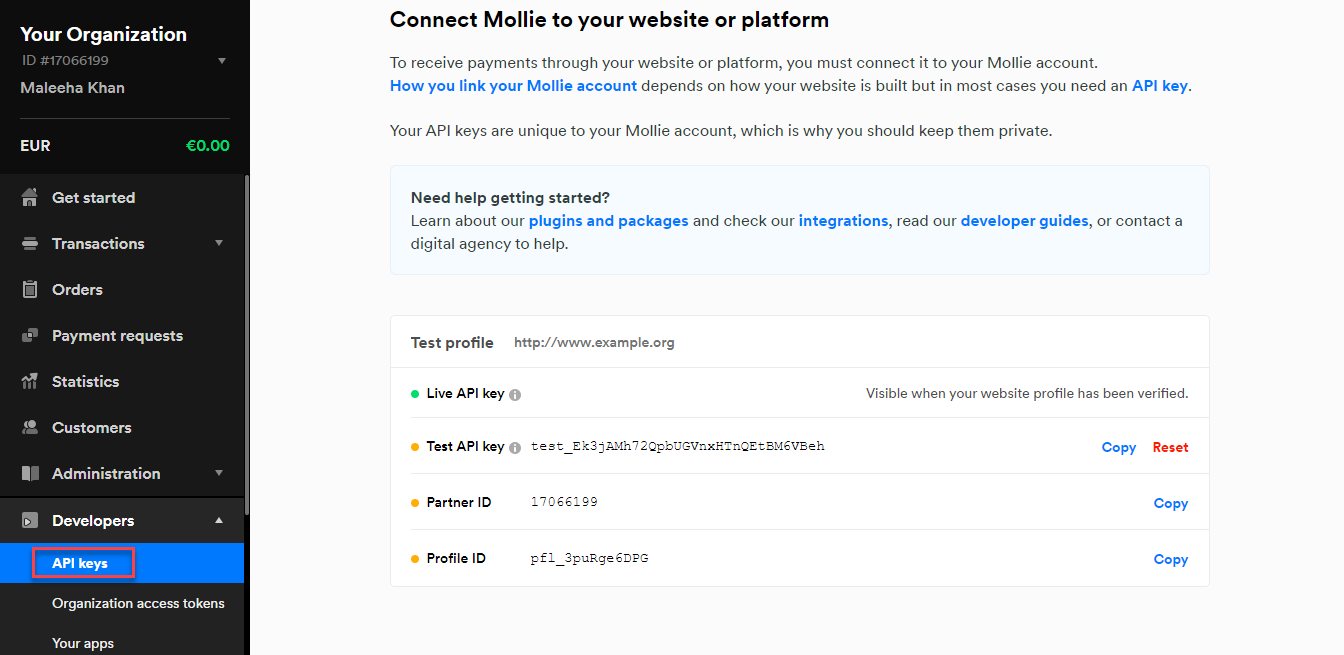Select the API keys menu item

click(80, 563)
